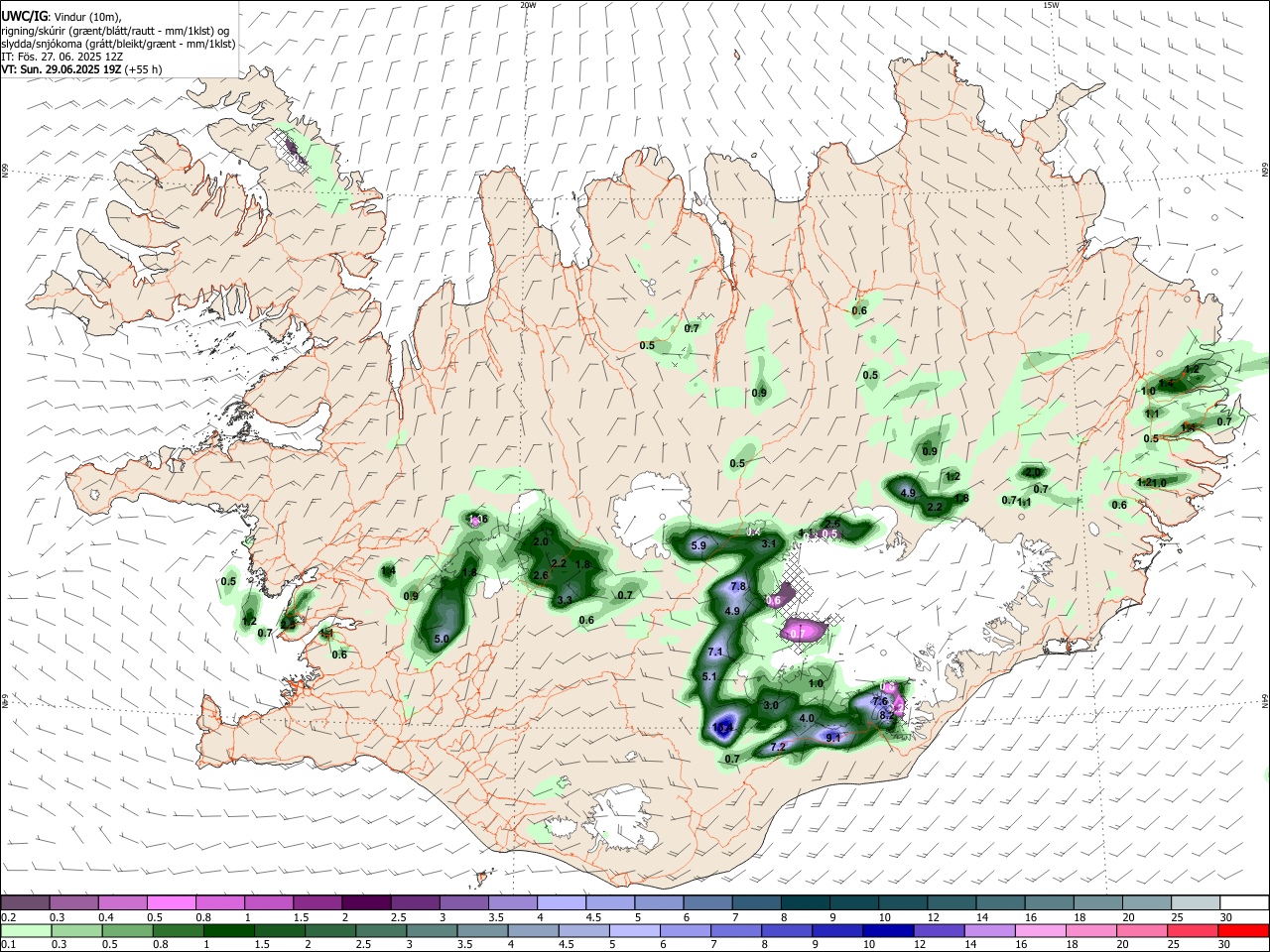Image resolution: width=1270 pixels, height=952 pixels.
Task: Click the '0.2' label in the snow legend
Action: pyautogui.click(x=8, y=917)
